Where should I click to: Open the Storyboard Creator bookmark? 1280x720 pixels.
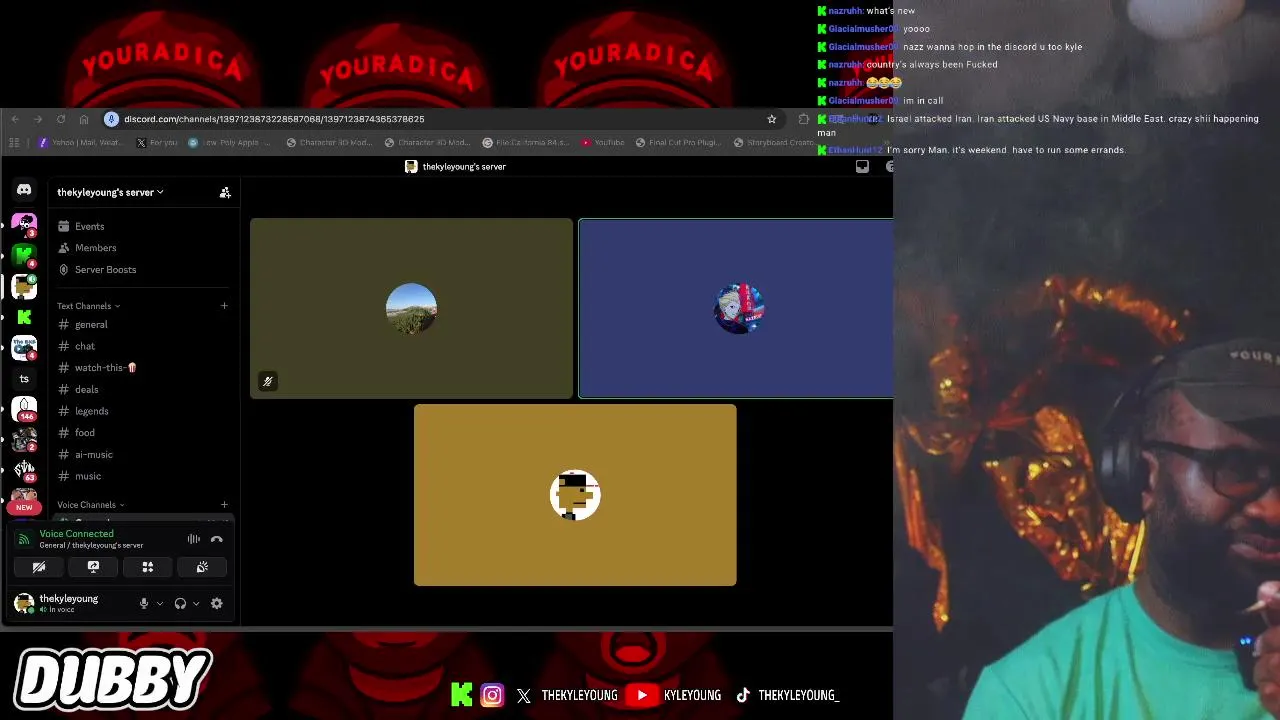coord(774,142)
